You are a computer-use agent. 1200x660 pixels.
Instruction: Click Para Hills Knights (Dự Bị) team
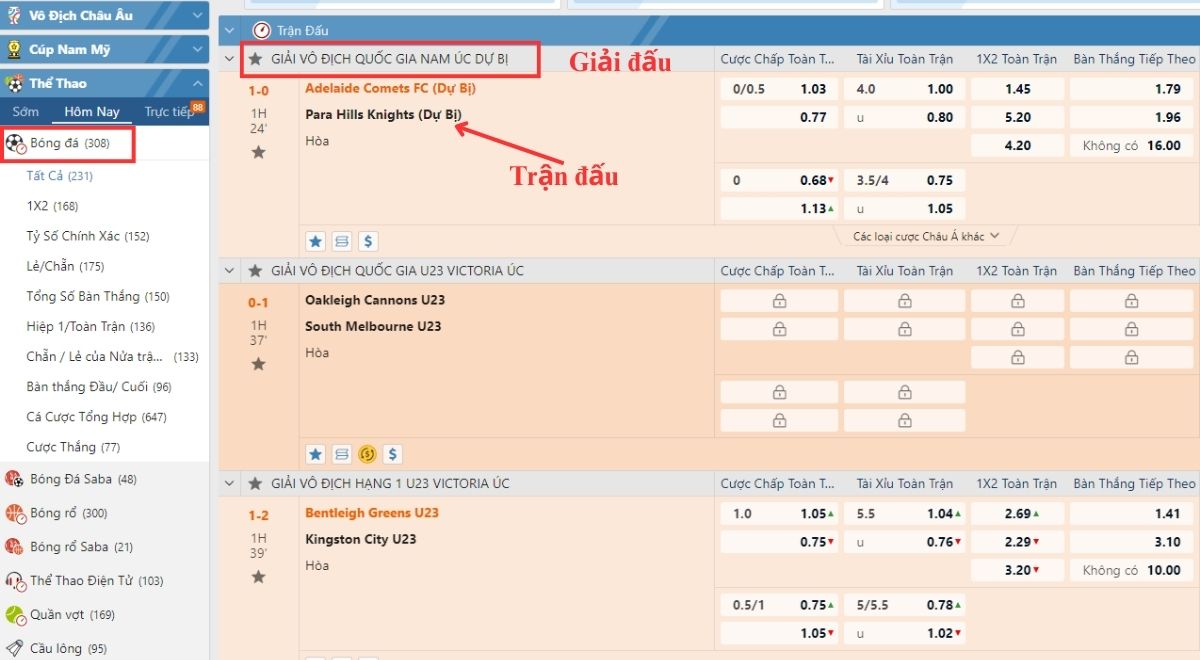pyautogui.click(x=383, y=114)
